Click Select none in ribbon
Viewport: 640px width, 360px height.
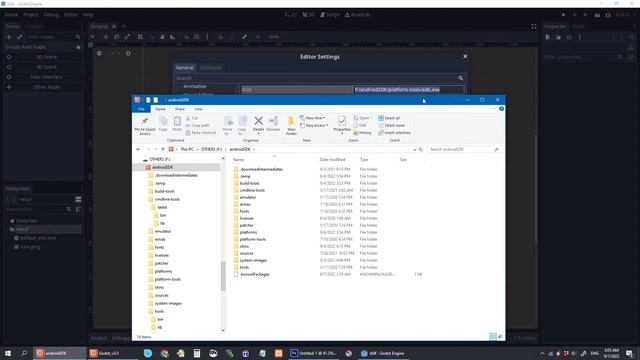click(x=391, y=125)
